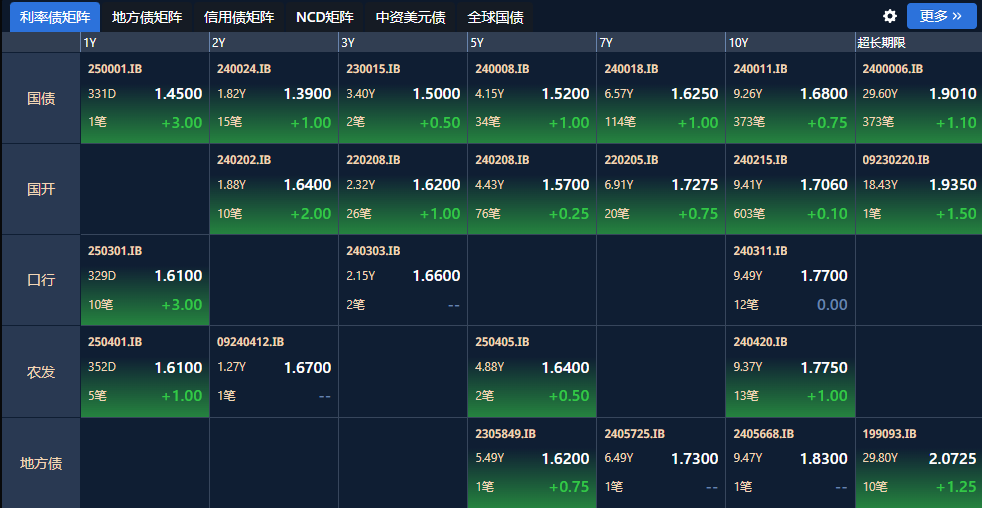Click the 7Y column header

click(x=661, y=43)
